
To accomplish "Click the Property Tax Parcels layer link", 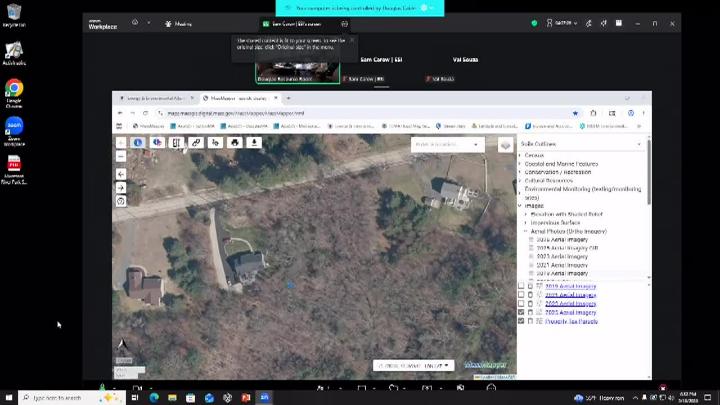I will [571, 321].
